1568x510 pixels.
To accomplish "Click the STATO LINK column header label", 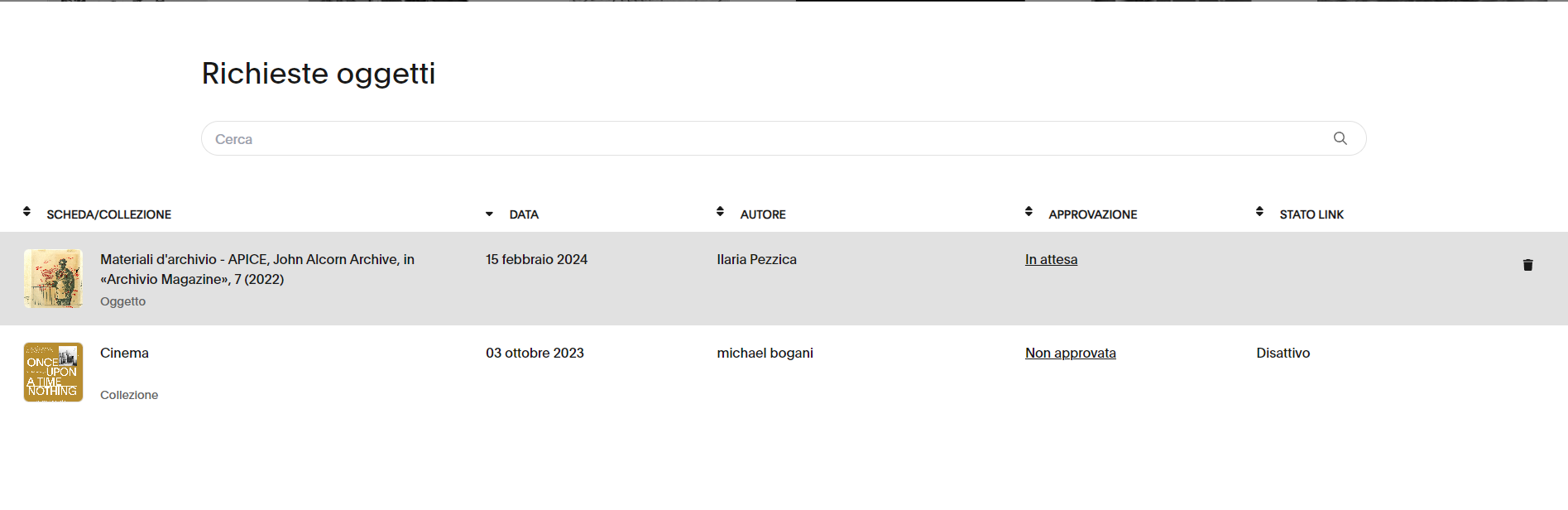I will [1311, 214].
